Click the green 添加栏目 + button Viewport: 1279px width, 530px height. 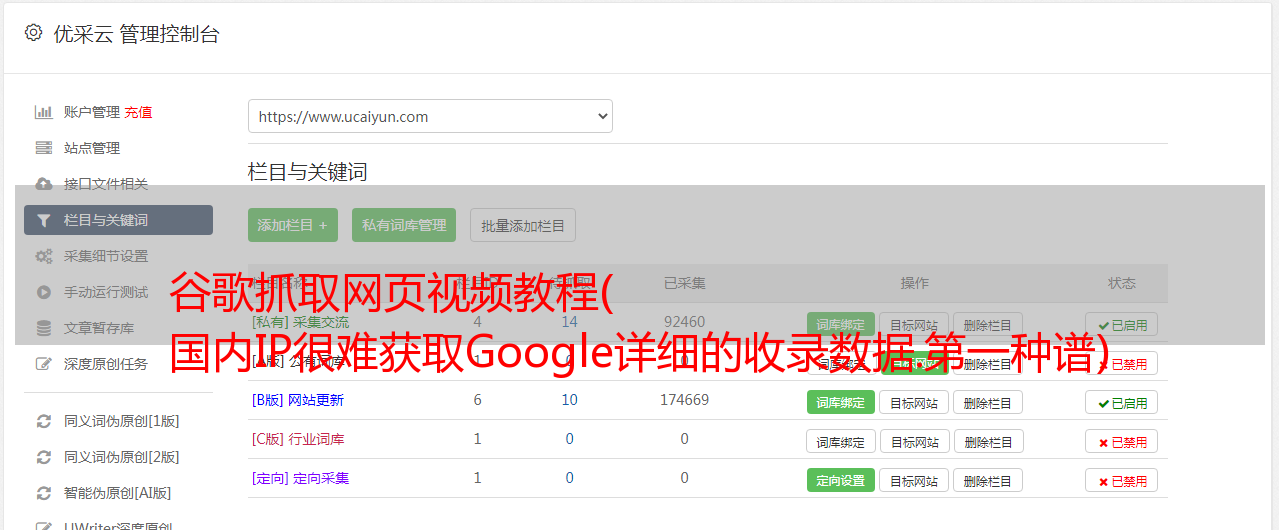point(293,225)
